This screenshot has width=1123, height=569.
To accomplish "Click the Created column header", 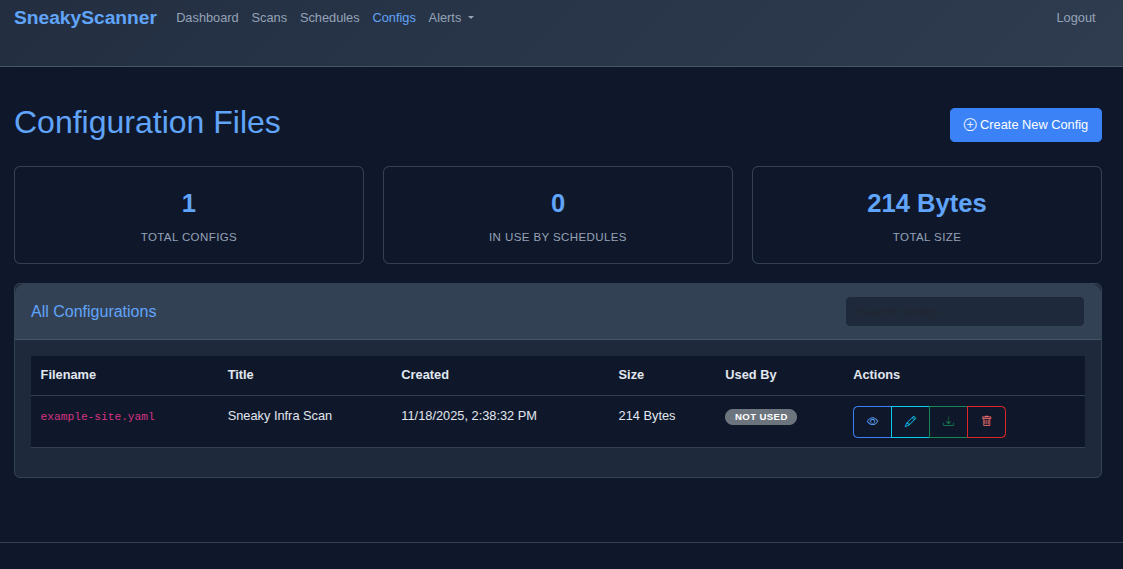I will [x=425, y=375].
